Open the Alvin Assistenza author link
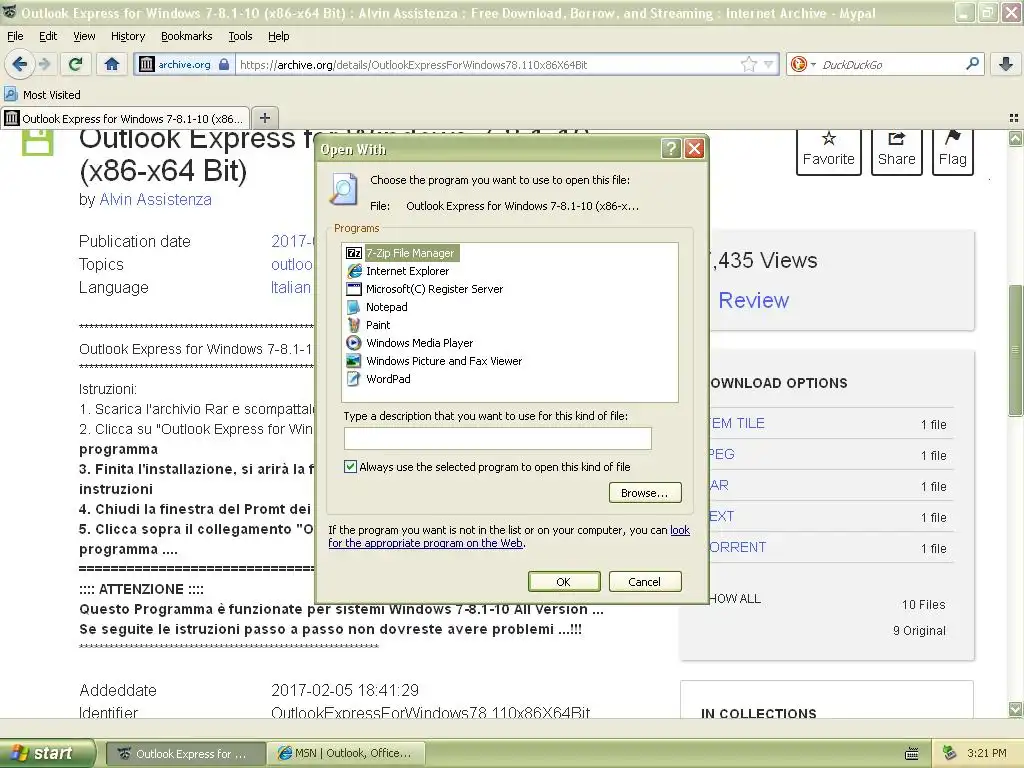Screen dimensions: 1024x768 155,199
